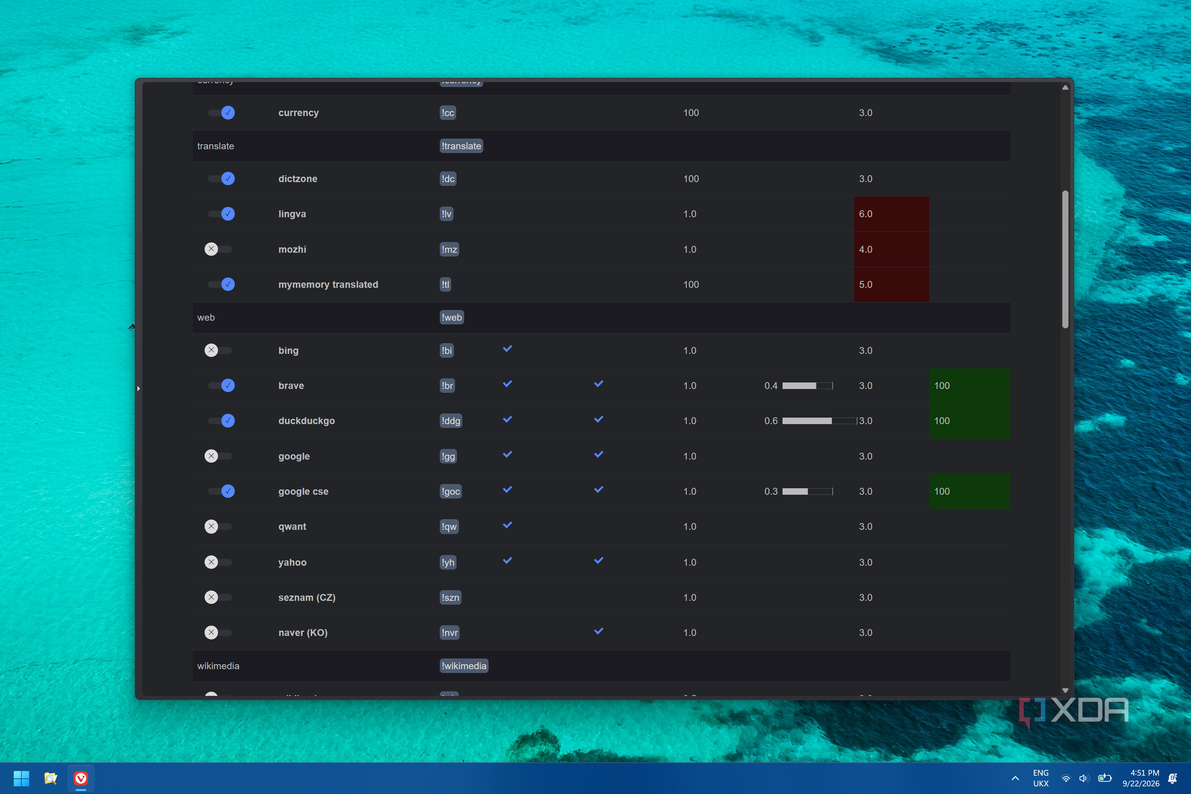Open the clock showing 4:51 PM
This screenshot has height=794, width=1191.
click(1141, 778)
